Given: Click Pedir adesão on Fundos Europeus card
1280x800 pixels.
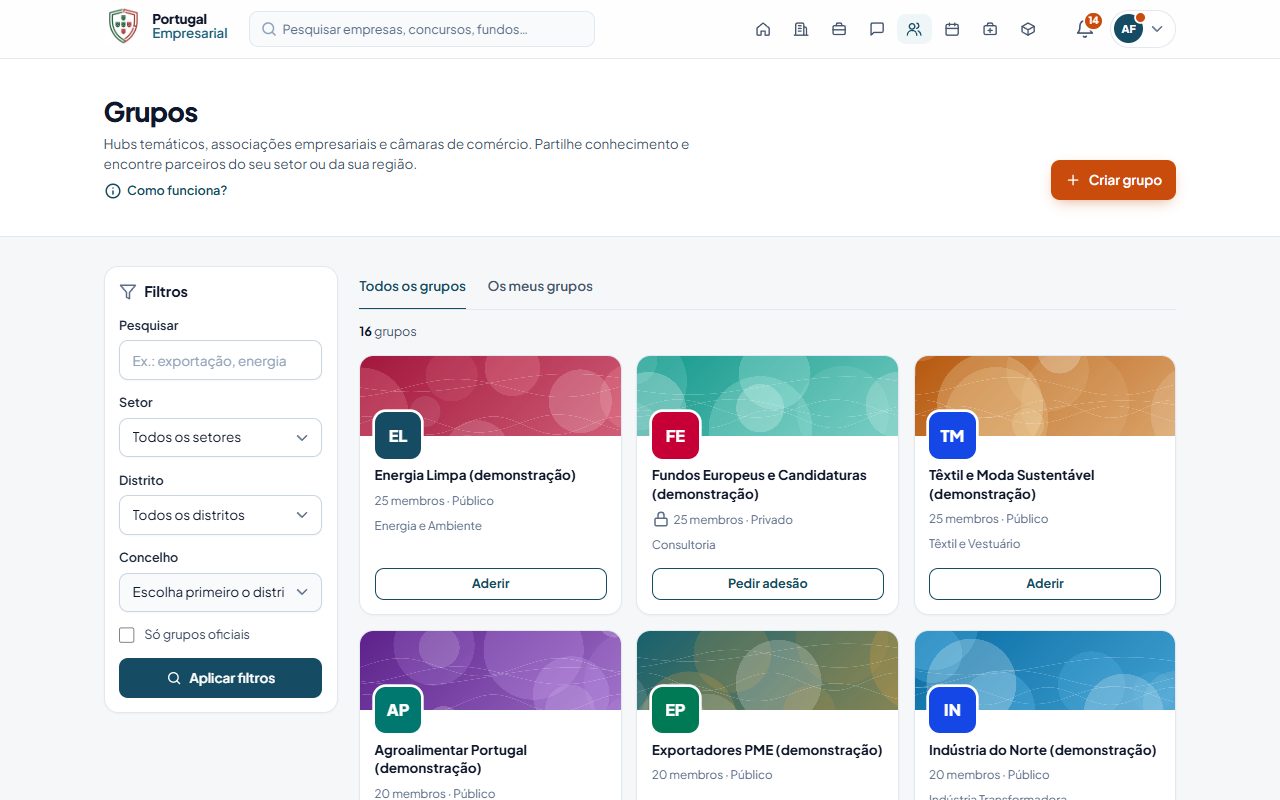Looking at the screenshot, I should 768,583.
